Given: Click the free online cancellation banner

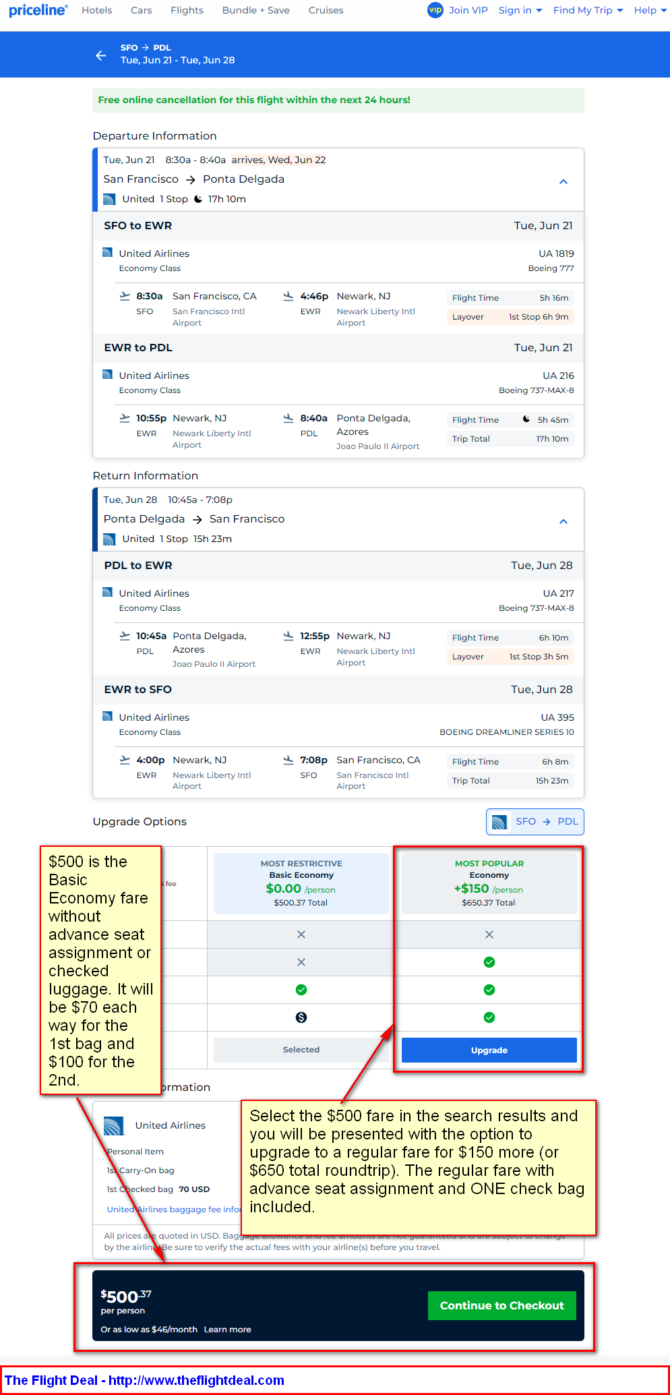Looking at the screenshot, I should (338, 100).
